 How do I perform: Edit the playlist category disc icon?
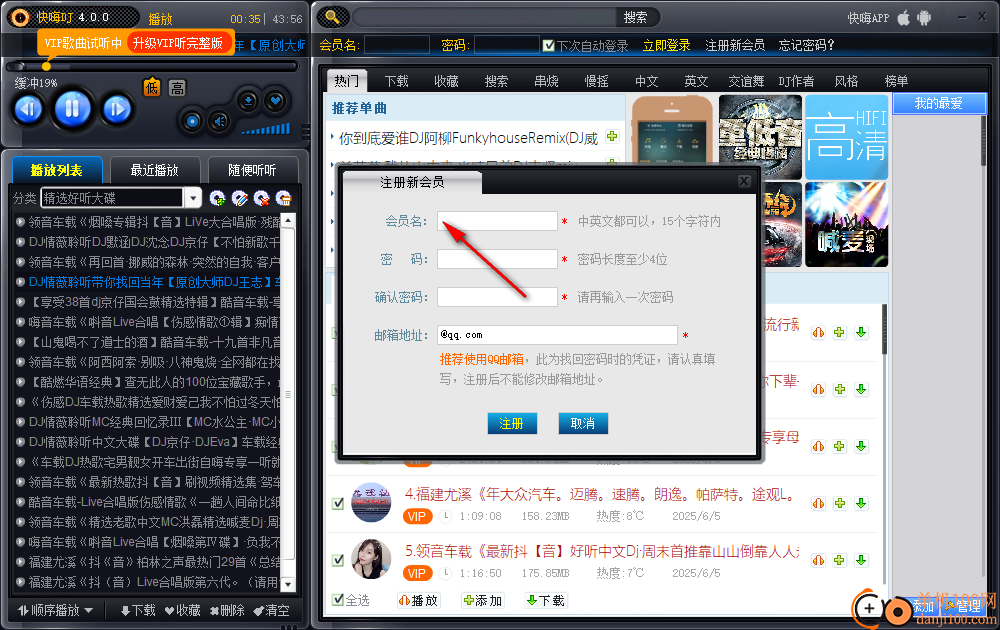[x=240, y=198]
